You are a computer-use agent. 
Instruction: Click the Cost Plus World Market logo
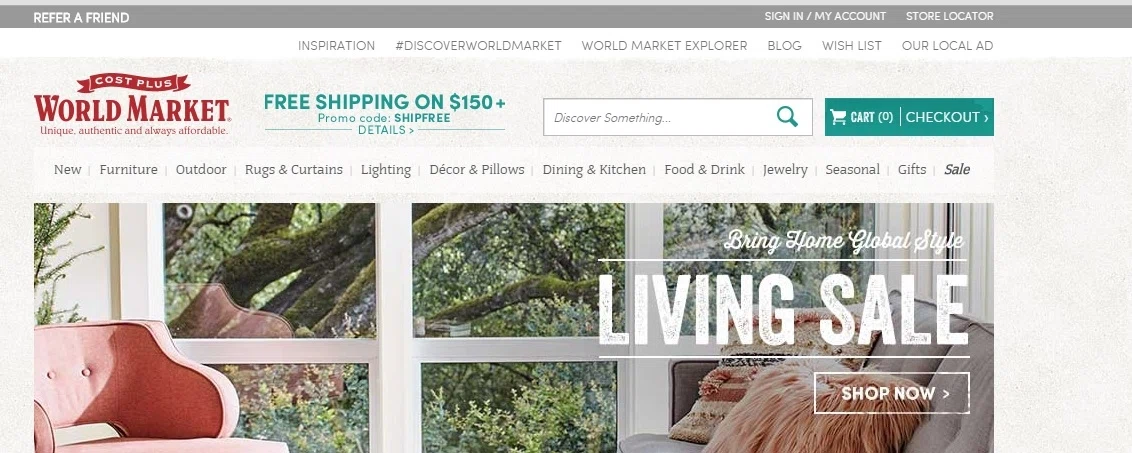131,105
